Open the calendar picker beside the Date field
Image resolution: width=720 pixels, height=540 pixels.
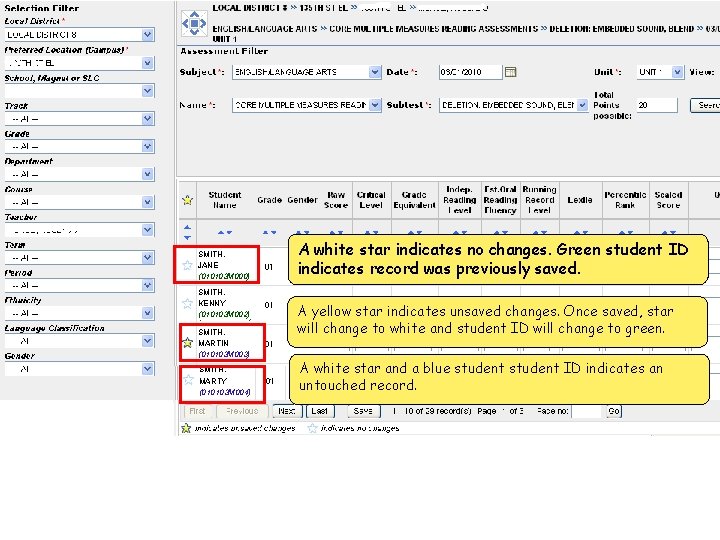tap(510, 72)
